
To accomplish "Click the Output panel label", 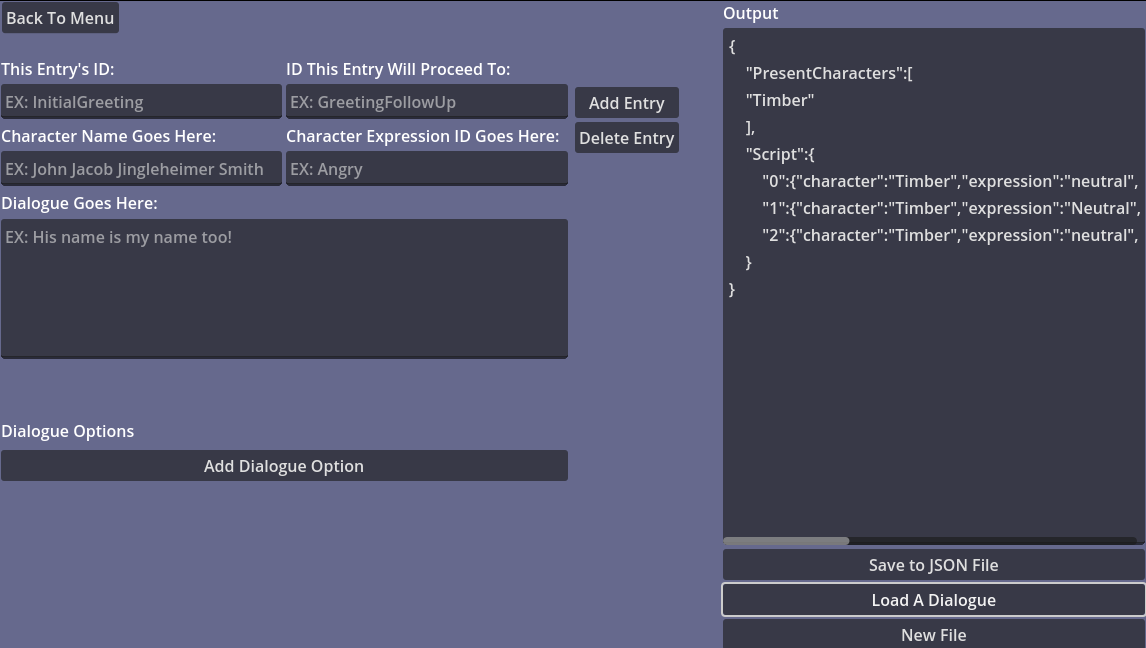I will coord(751,13).
